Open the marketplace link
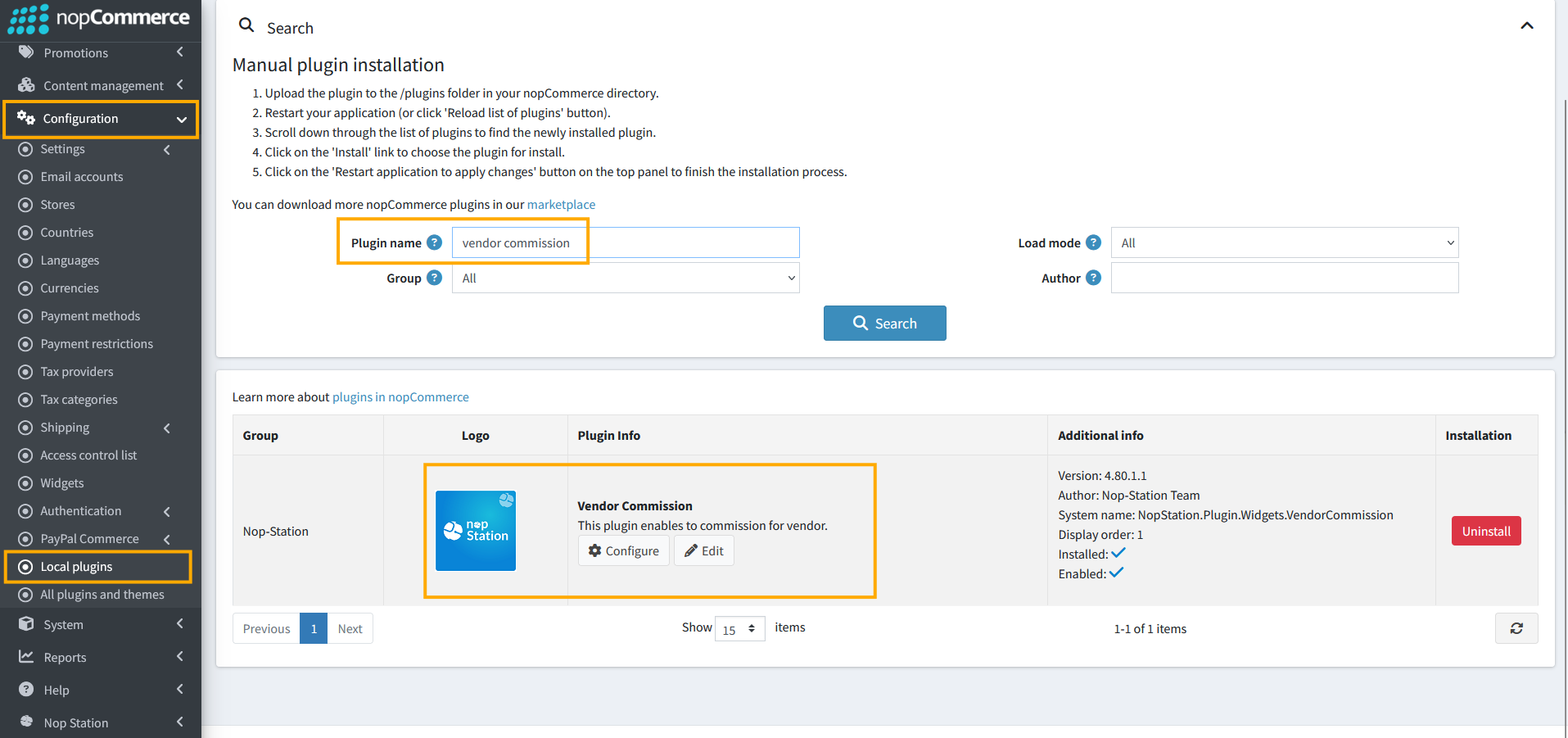The width and height of the screenshot is (1568, 738). 561,205
